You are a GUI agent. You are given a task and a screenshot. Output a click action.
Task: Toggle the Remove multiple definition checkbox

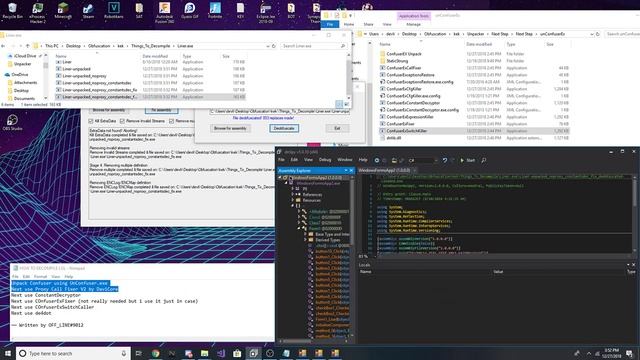tap(171, 121)
